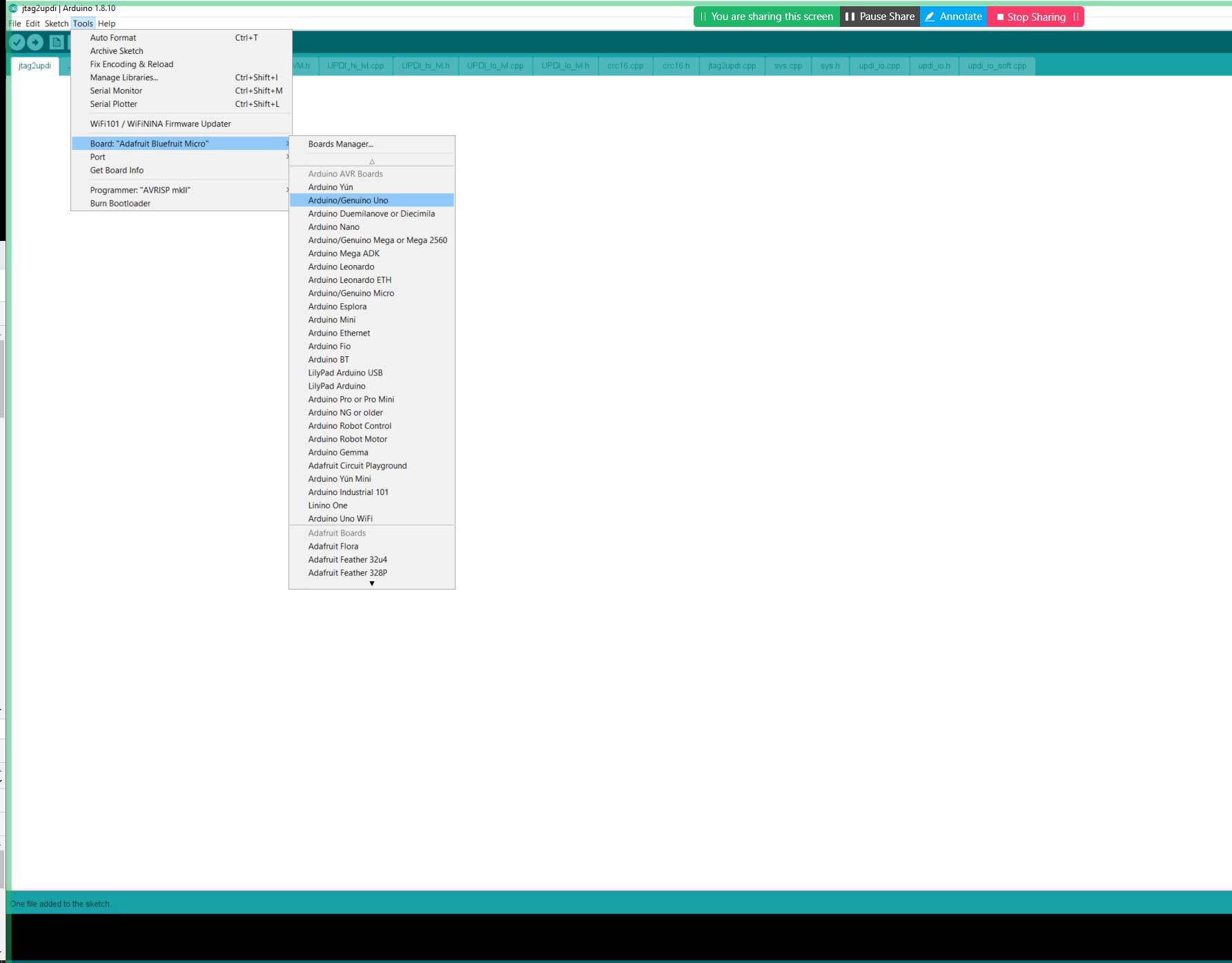The width and height of the screenshot is (1232, 963).
Task: Open the Edit menu
Action: click(32, 23)
